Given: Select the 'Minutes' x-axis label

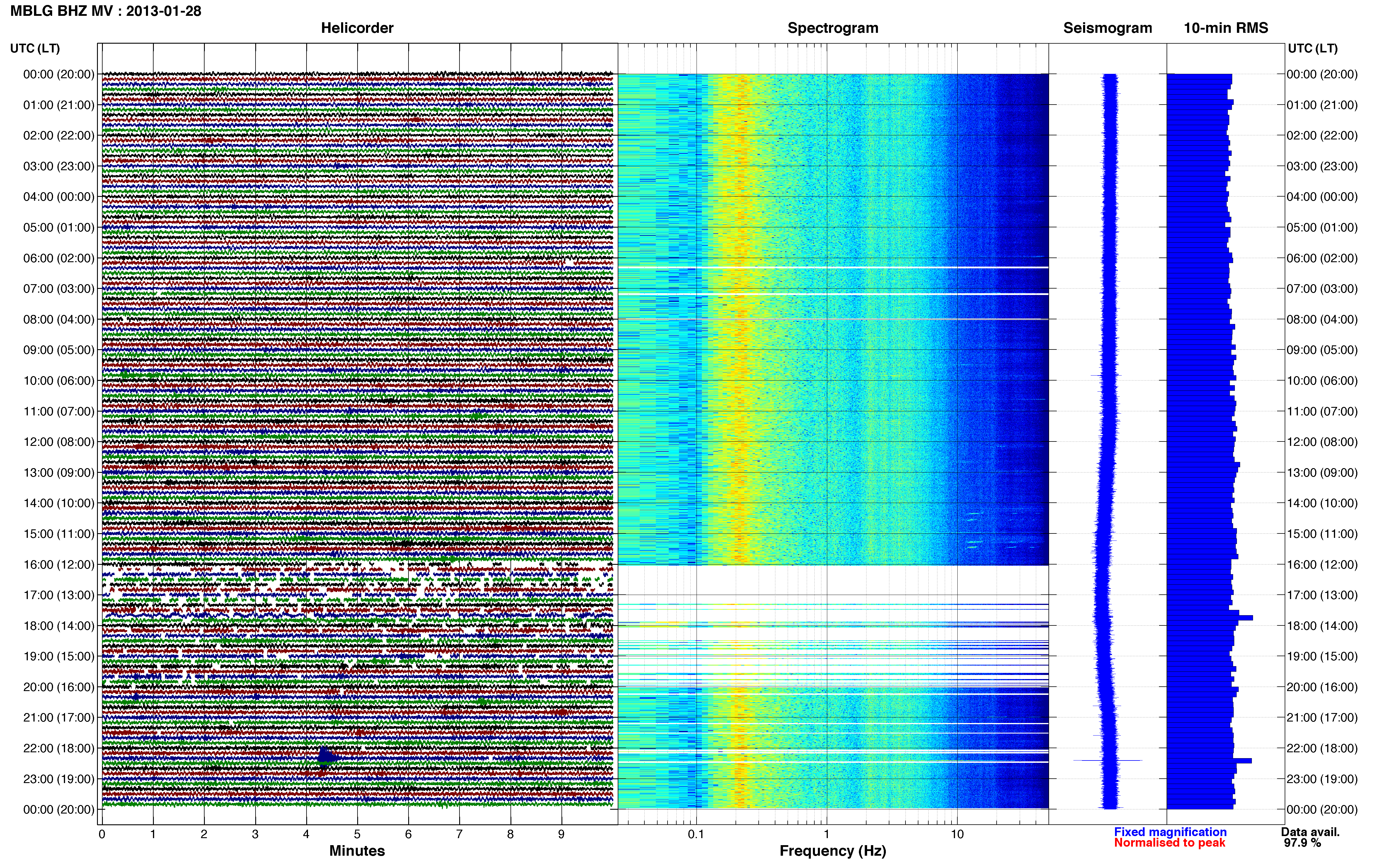Looking at the screenshot, I should [x=357, y=851].
